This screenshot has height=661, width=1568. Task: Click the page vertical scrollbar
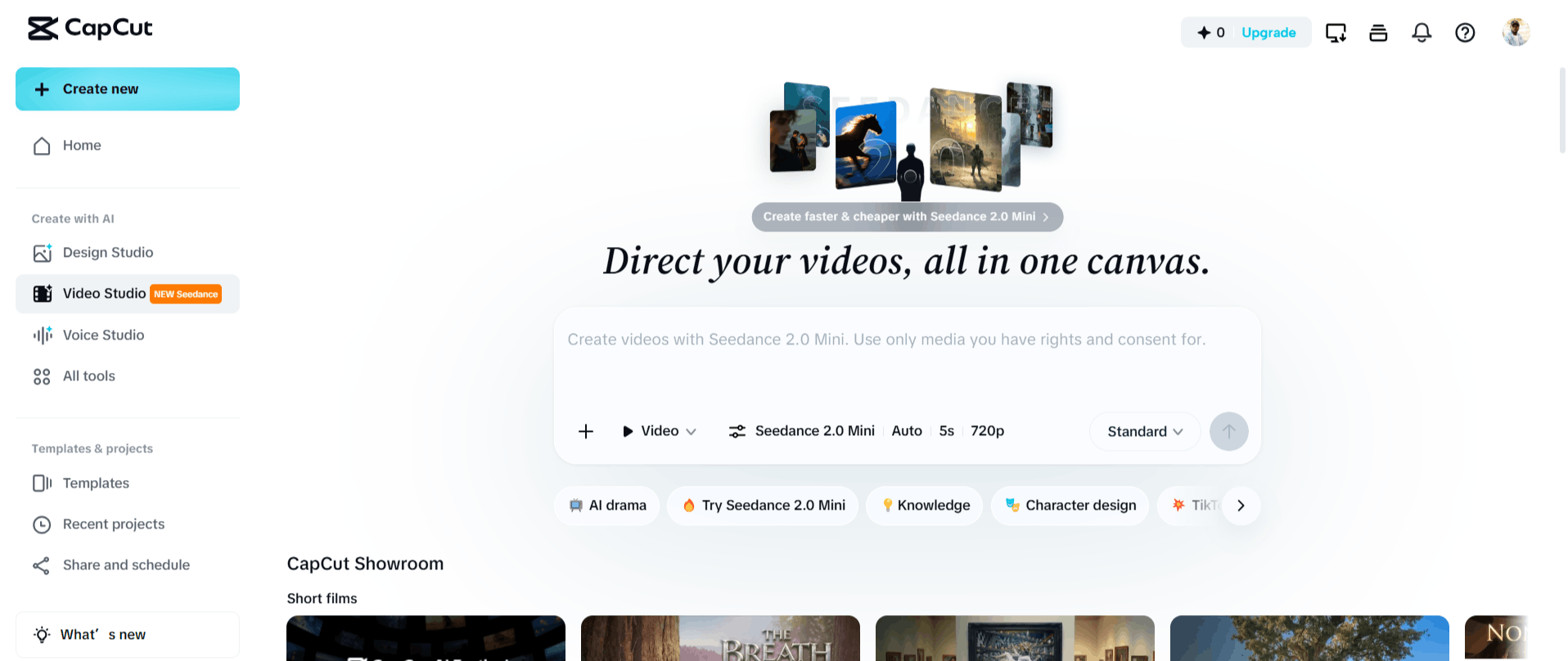[1562, 110]
